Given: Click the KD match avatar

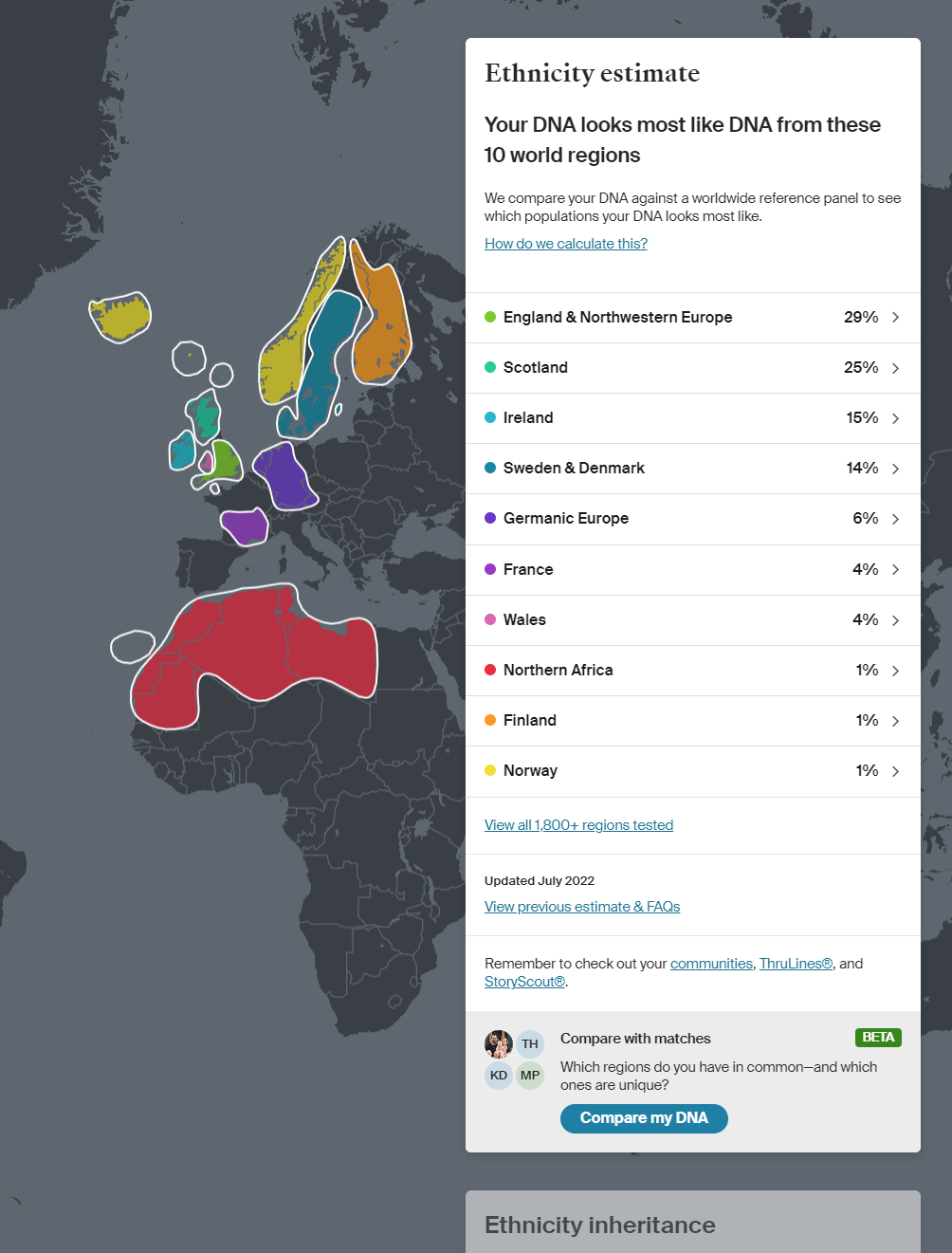Looking at the screenshot, I should click(498, 1076).
